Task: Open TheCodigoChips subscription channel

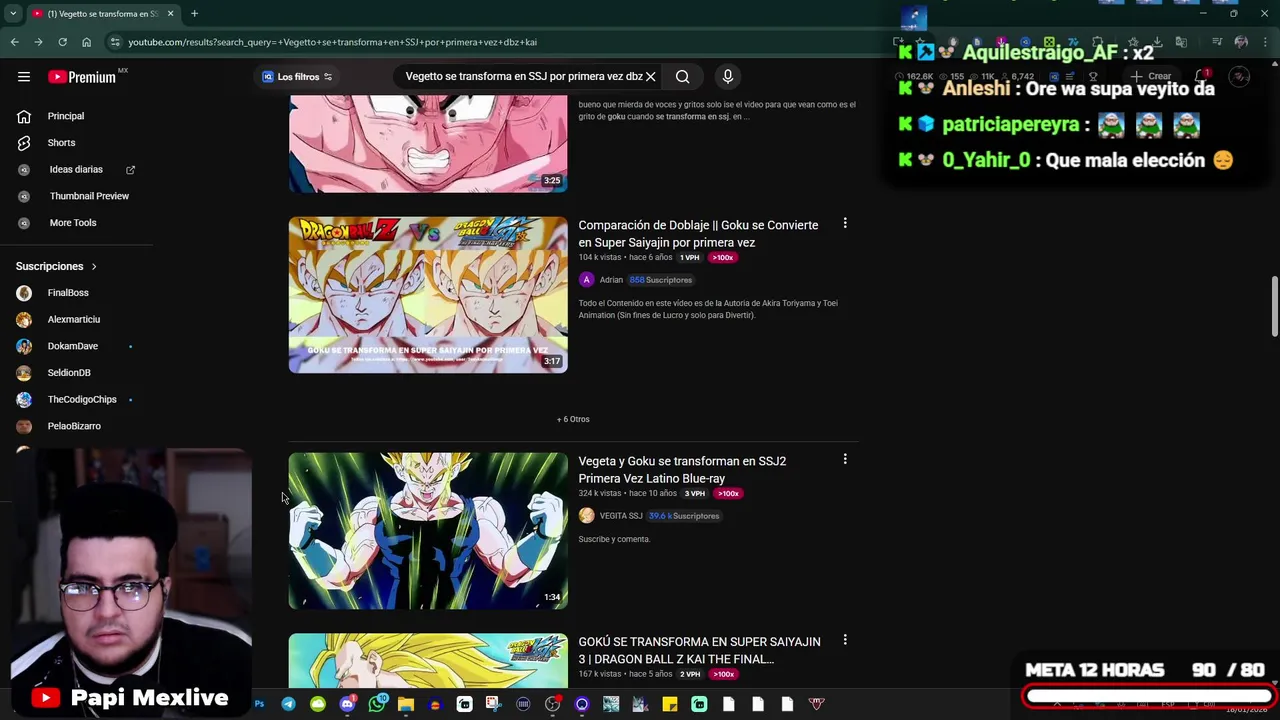Action: coord(82,399)
